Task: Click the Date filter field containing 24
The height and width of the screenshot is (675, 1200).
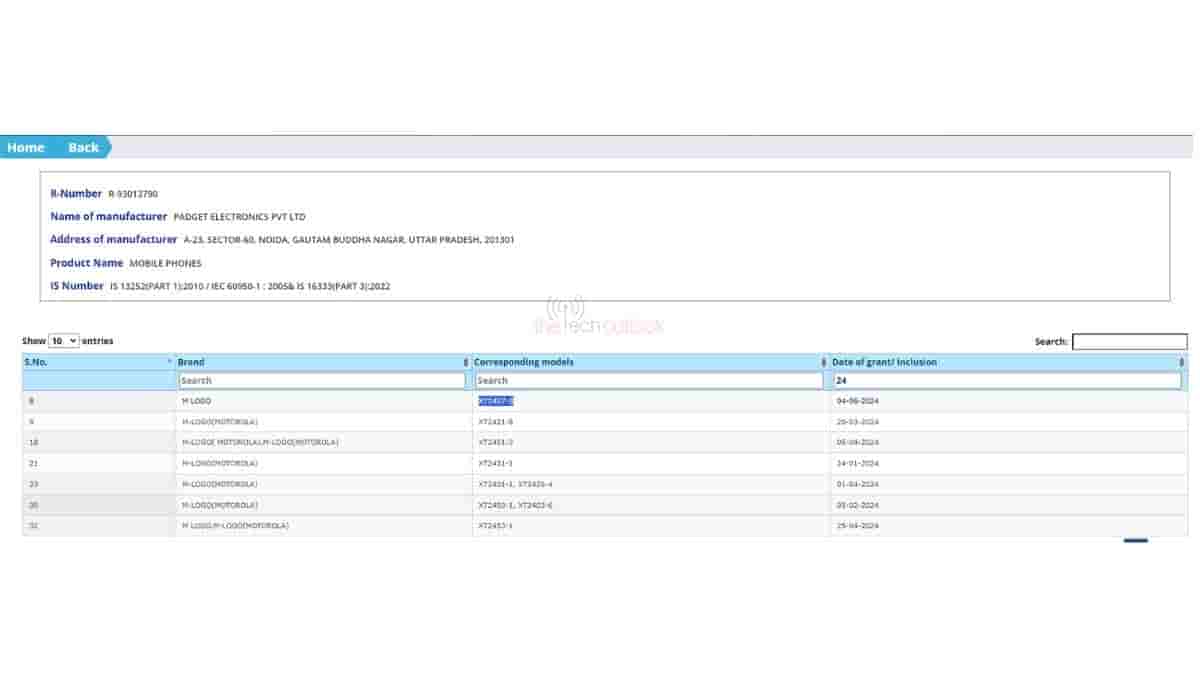Action: point(1006,381)
